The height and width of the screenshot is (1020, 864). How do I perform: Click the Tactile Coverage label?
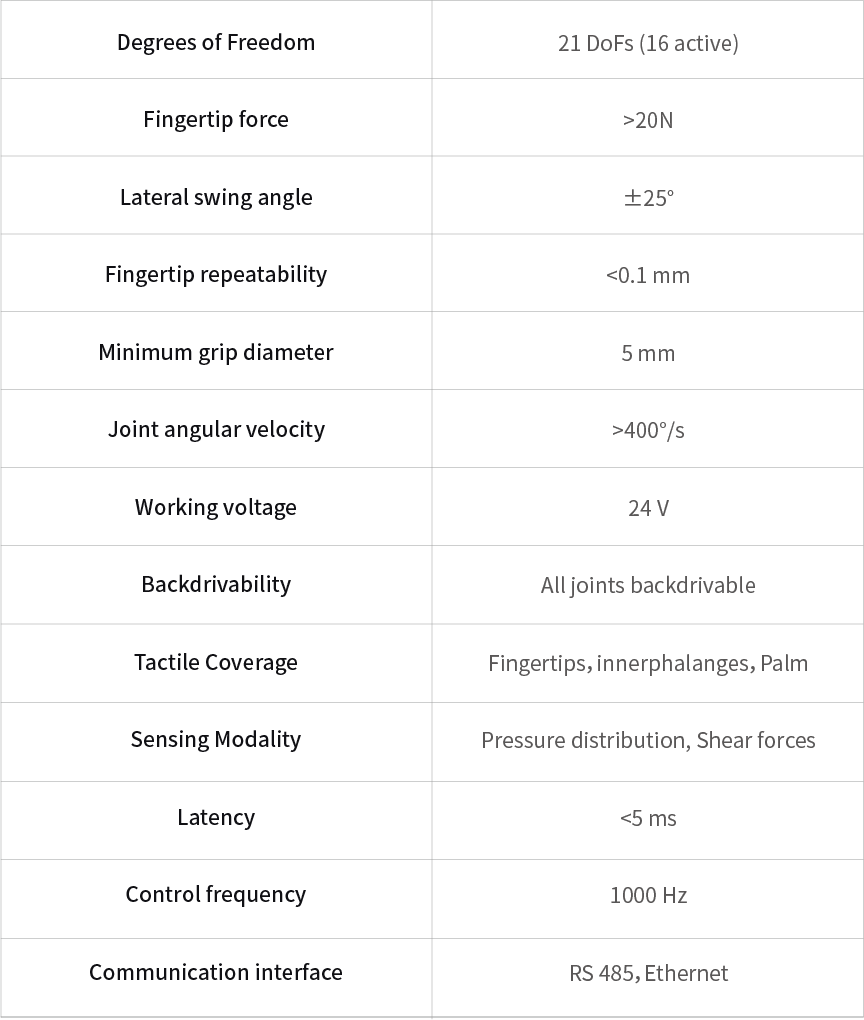[216, 662]
